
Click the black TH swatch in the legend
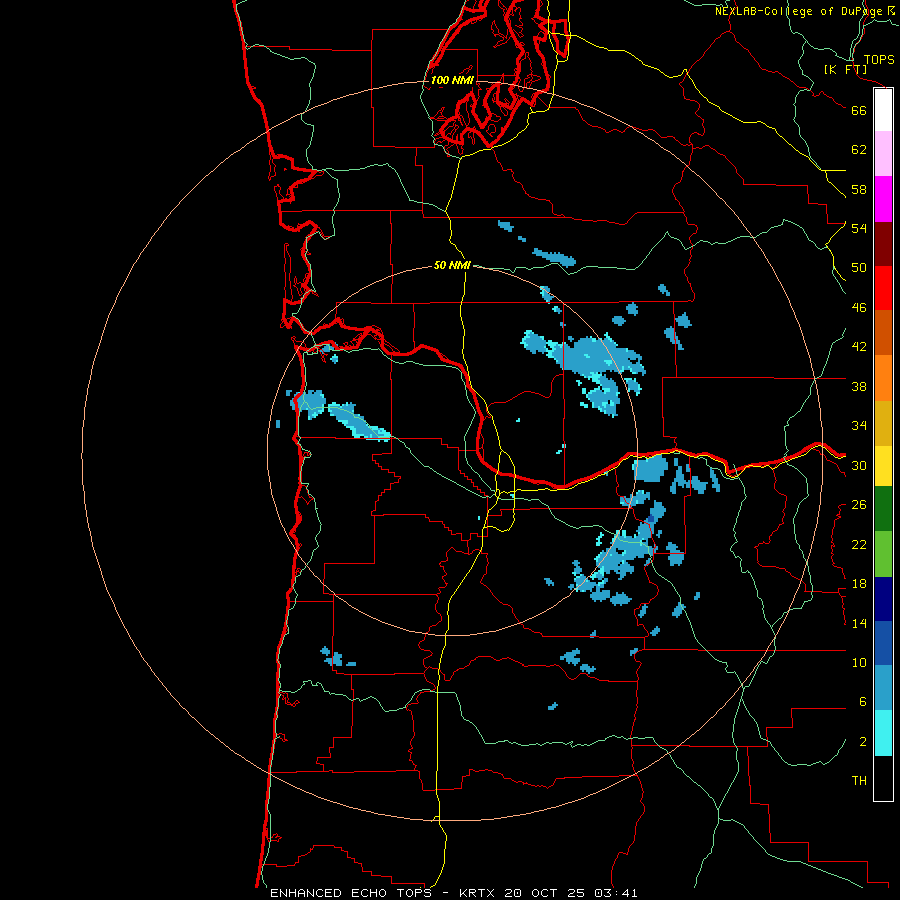[883, 778]
